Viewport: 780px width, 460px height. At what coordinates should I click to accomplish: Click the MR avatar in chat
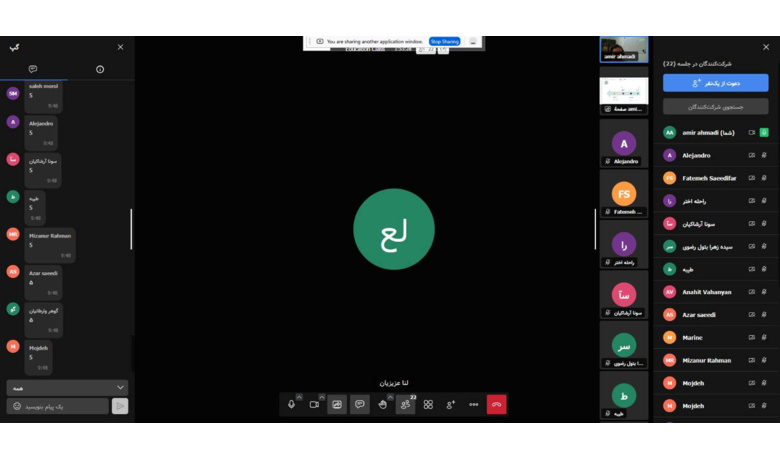pyautogui.click(x=13, y=234)
